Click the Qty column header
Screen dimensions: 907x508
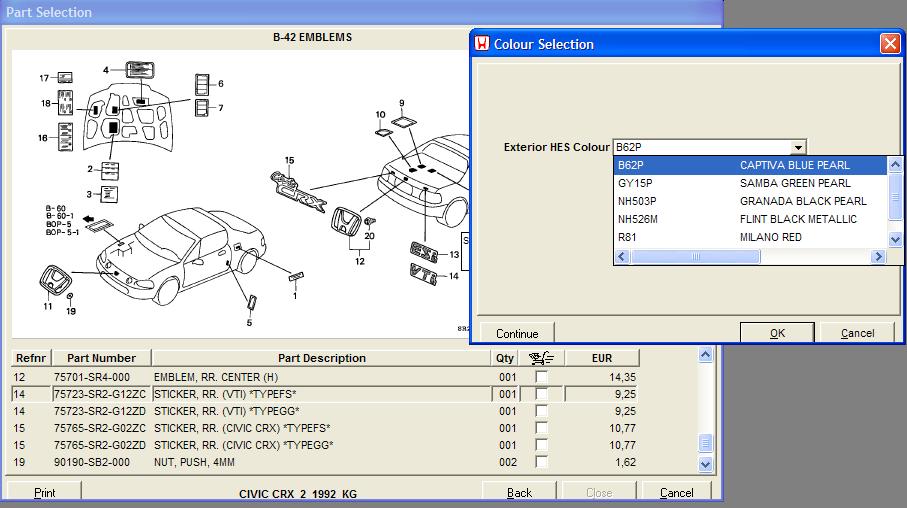pos(504,358)
